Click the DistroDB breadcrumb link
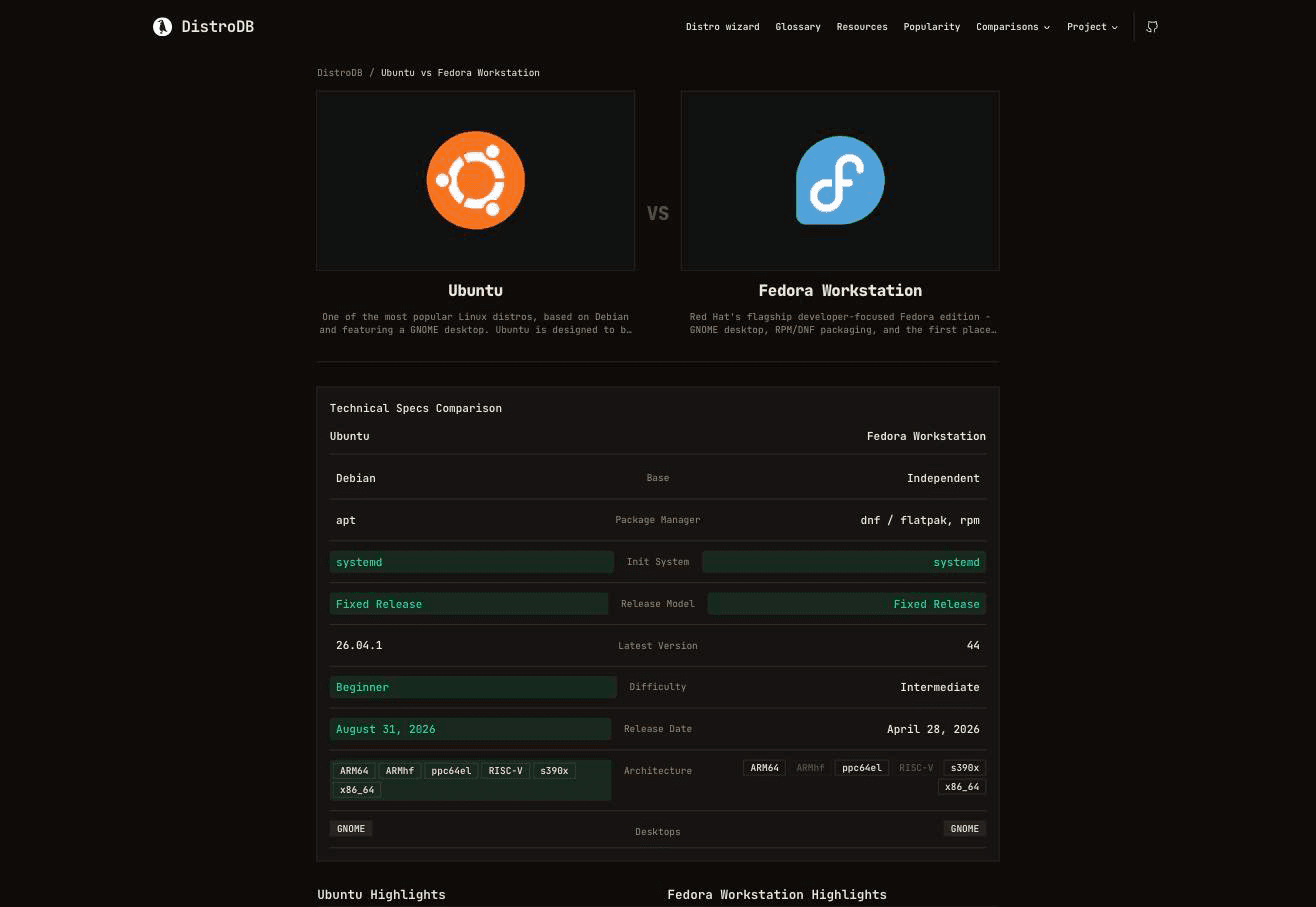Viewport: 1316px width, 907px height. (x=340, y=73)
